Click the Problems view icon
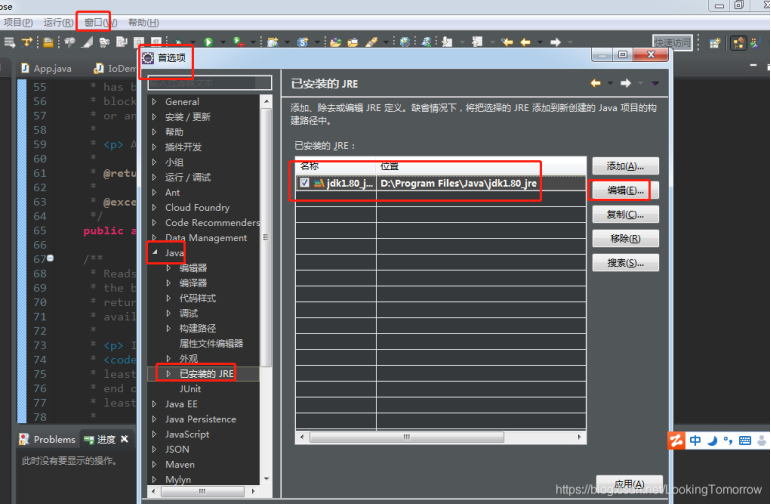771x504 pixels. 25,439
